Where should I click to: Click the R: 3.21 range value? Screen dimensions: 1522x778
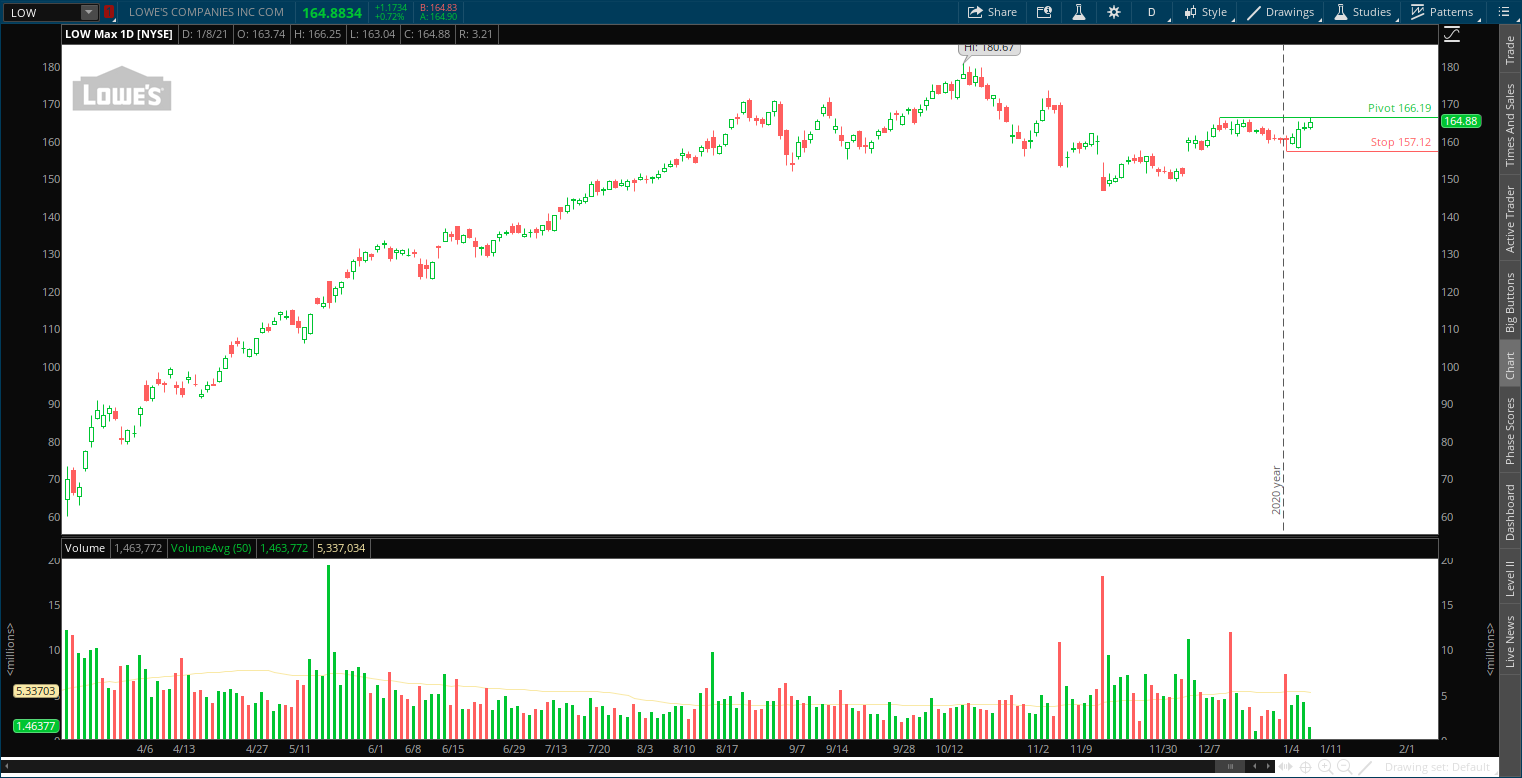click(474, 34)
